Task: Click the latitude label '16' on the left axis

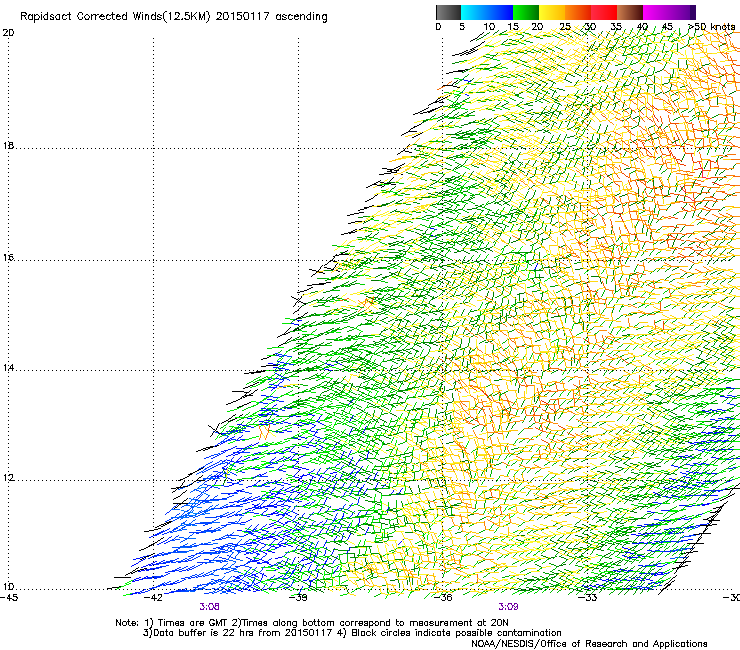Action: point(8,258)
